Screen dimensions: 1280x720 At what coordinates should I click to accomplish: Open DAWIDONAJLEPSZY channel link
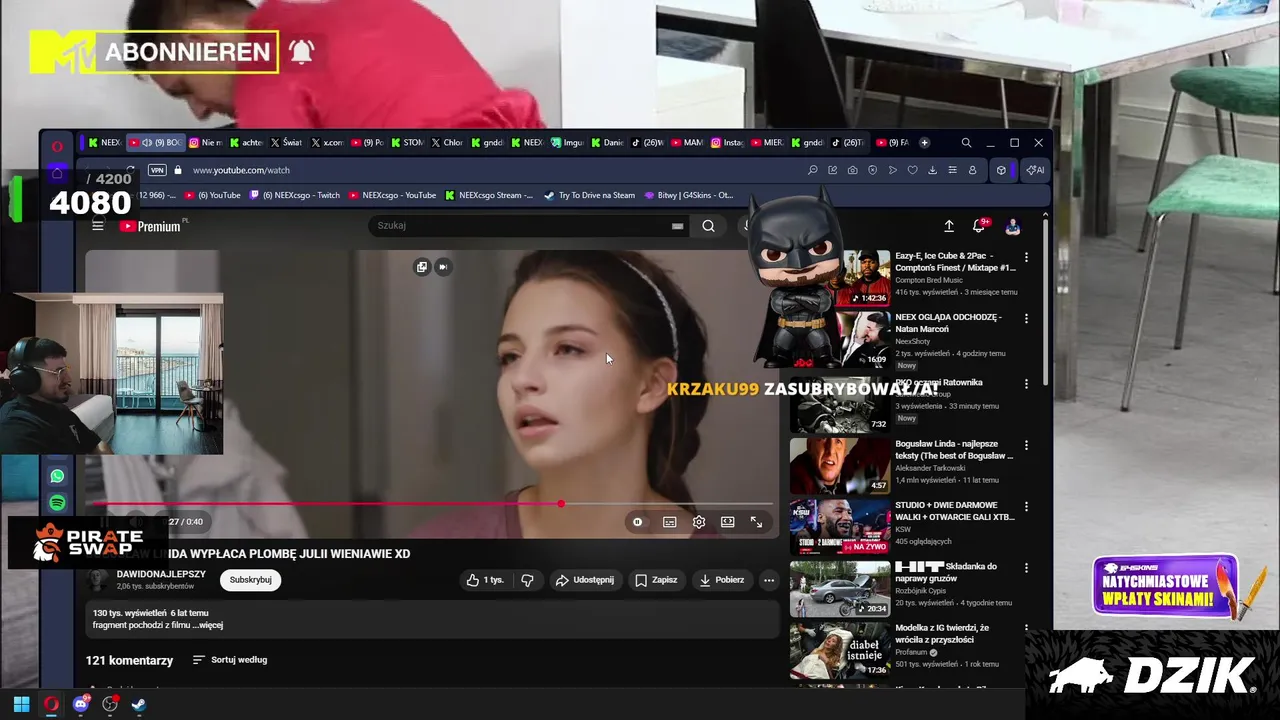(161, 574)
